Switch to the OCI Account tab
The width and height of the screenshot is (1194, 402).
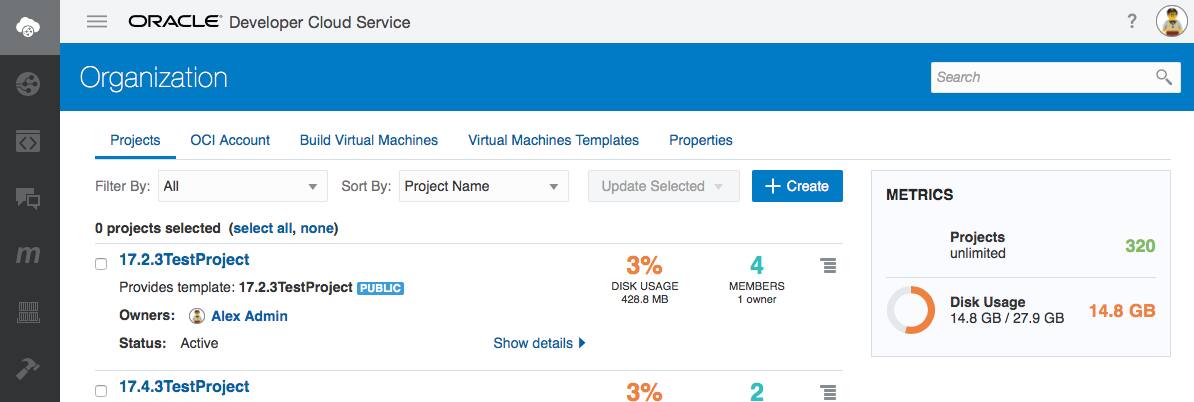pos(230,140)
